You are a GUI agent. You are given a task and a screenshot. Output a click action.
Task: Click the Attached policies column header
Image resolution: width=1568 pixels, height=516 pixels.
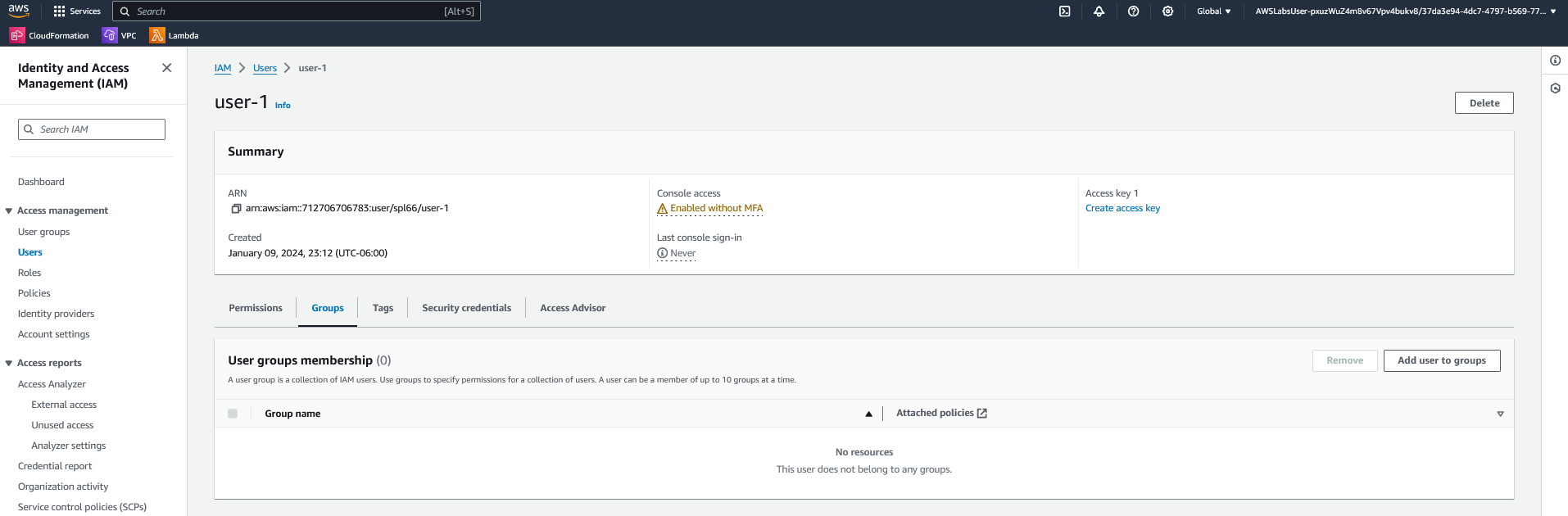tap(935, 413)
